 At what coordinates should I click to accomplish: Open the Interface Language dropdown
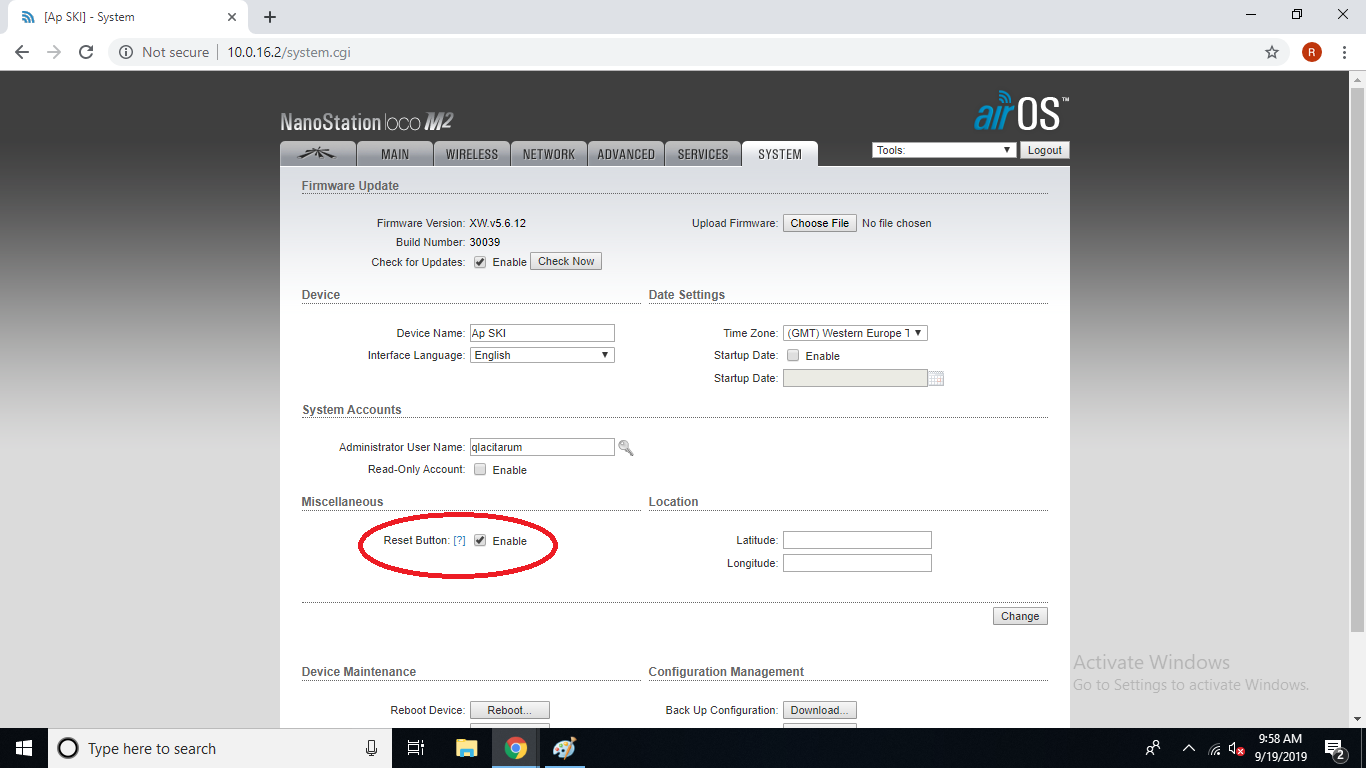[541, 354]
